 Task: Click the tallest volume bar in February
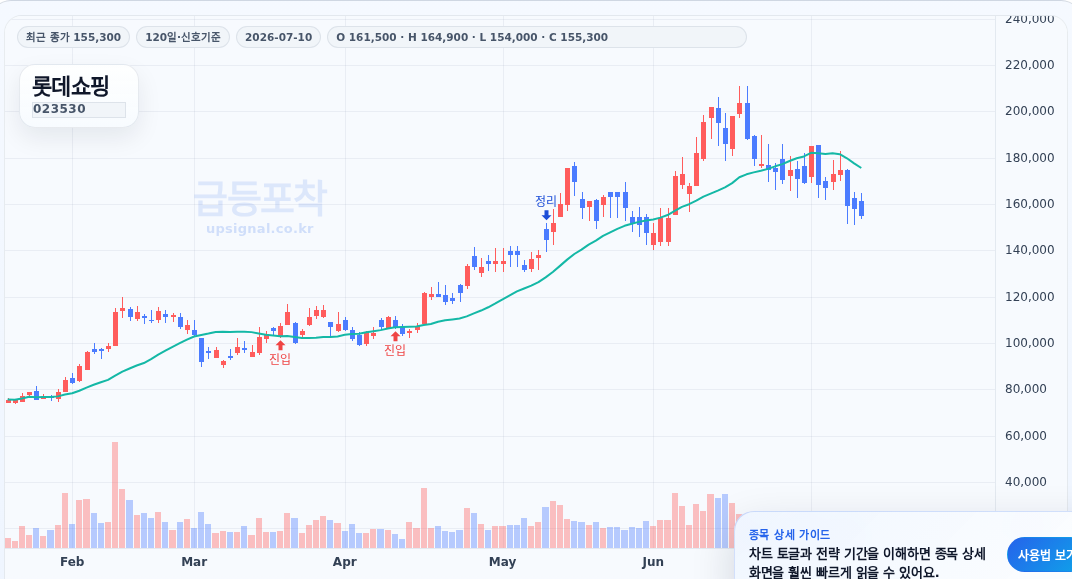point(115,495)
